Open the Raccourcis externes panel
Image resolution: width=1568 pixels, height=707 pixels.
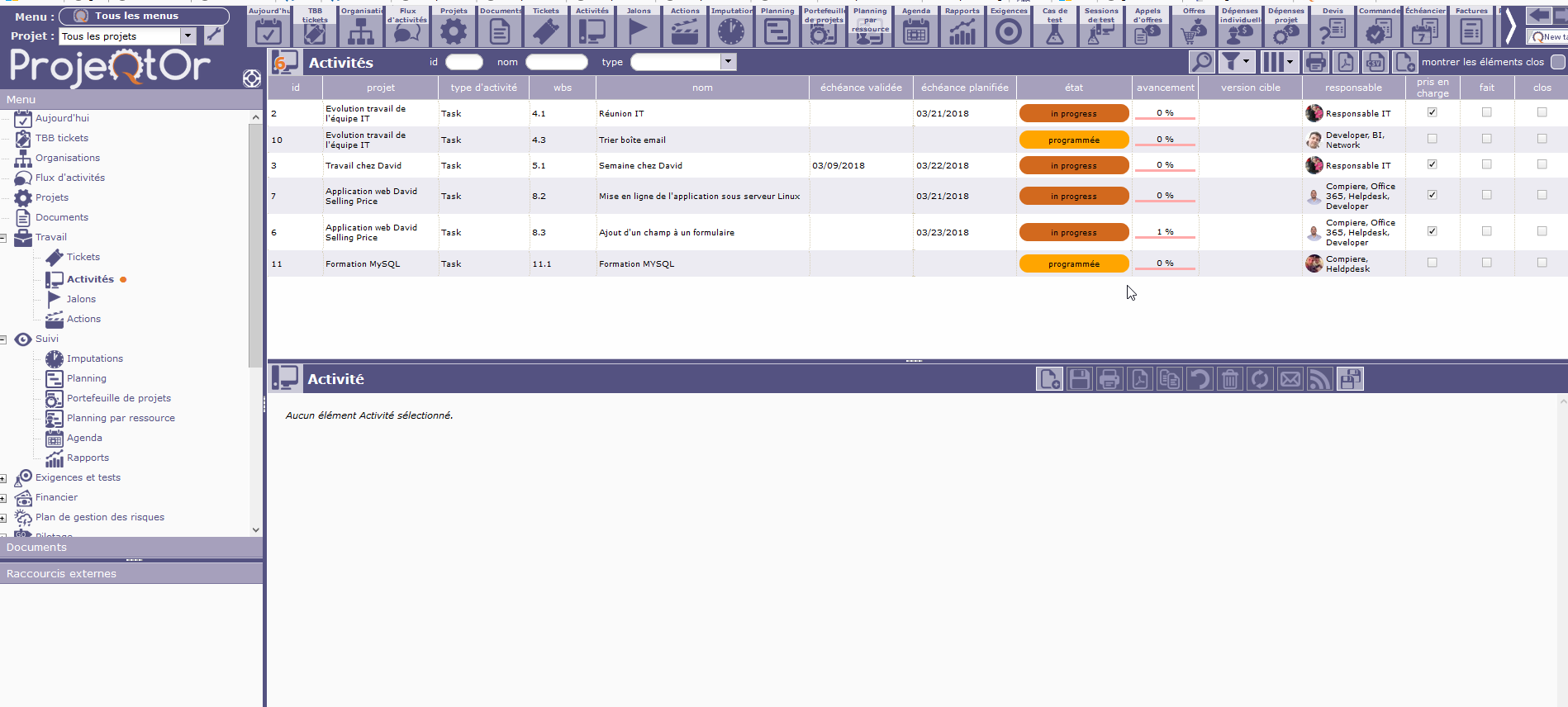pos(131,574)
